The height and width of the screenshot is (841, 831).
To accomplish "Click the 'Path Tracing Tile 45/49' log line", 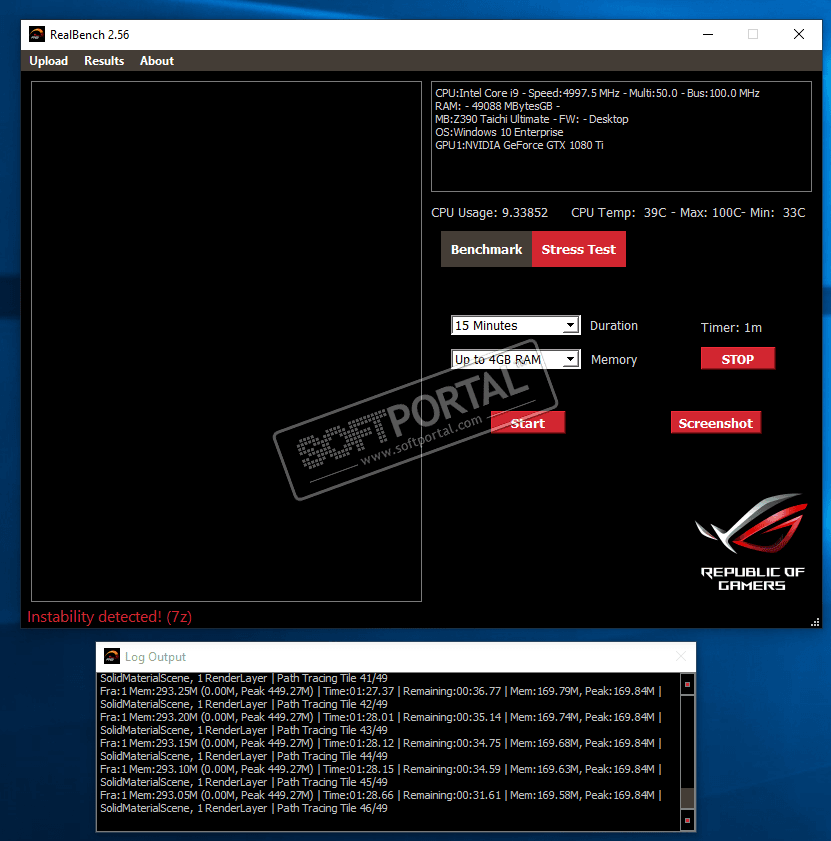I will click(244, 782).
